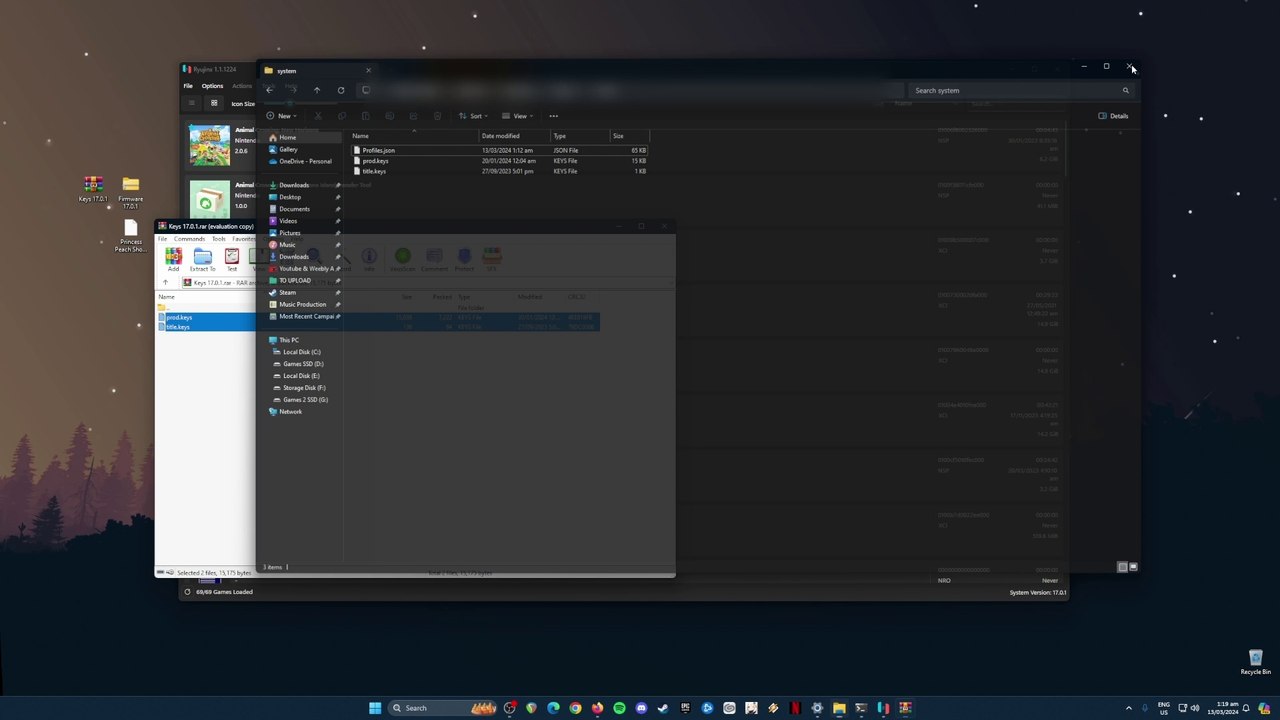Select This PC in the navigation pane
The height and width of the screenshot is (720, 1280).
tap(288, 340)
